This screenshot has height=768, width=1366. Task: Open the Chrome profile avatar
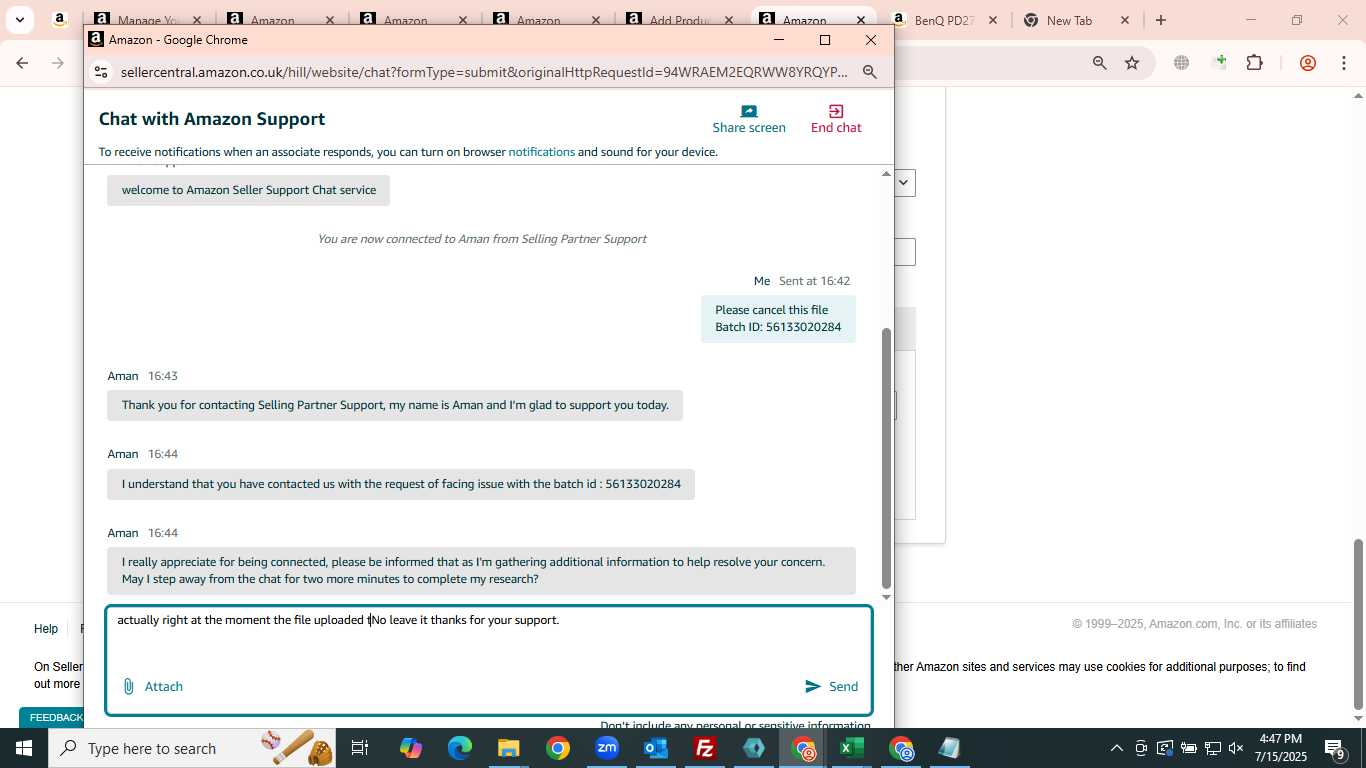1307,63
